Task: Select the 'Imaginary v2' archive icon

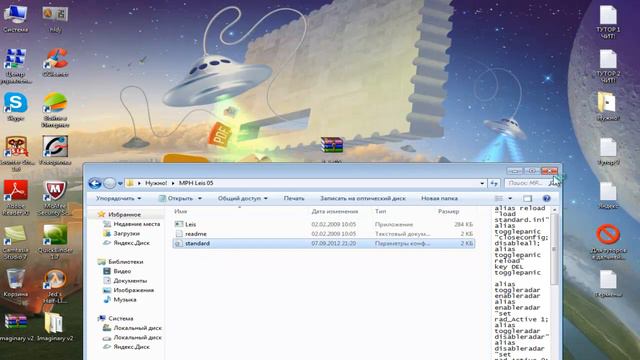Action: pyautogui.click(x=16, y=327)
